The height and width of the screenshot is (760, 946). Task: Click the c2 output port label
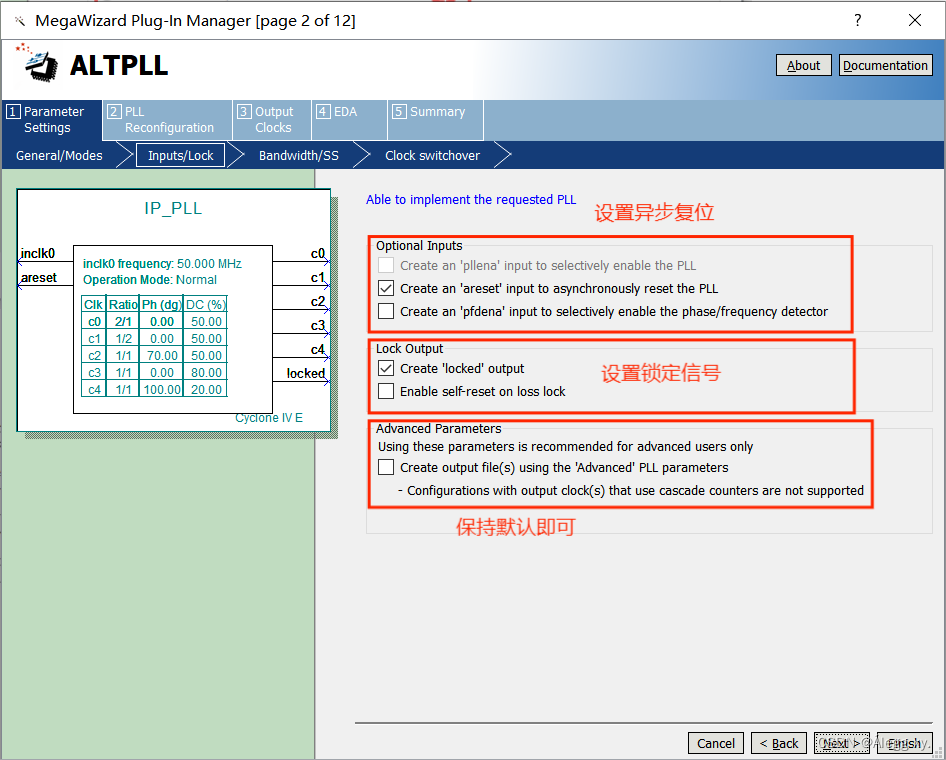[317, 302]
